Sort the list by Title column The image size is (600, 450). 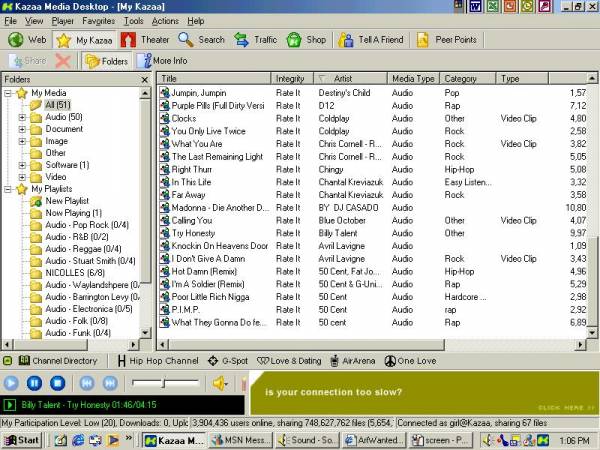[x=214, y=78]
